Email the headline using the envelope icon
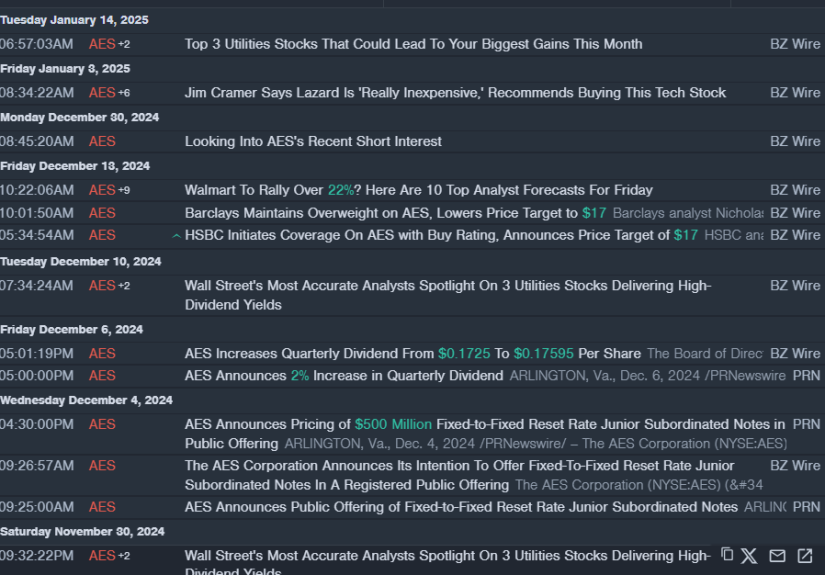 click(777, 556)
